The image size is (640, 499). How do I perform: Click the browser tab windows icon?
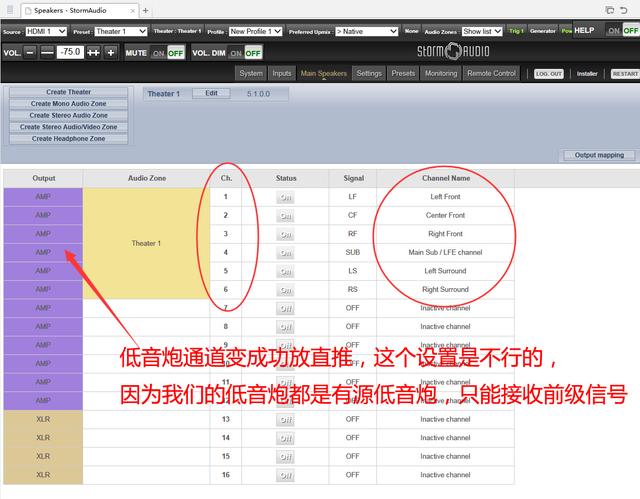click(x=610, y=10)
